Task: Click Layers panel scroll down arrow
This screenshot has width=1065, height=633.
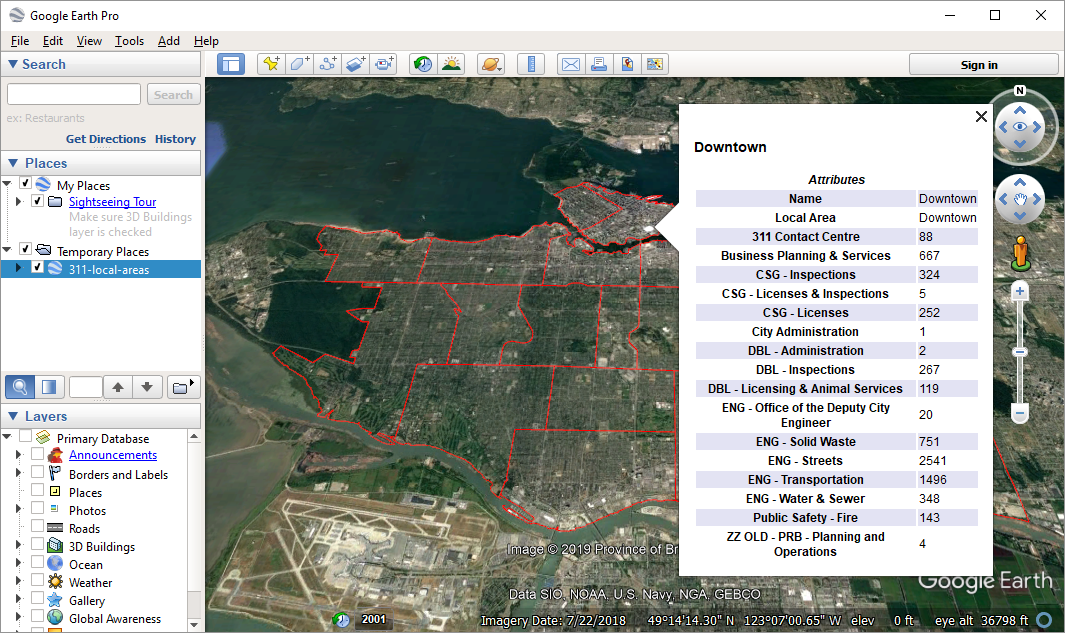Action: (x=194, y=624)
